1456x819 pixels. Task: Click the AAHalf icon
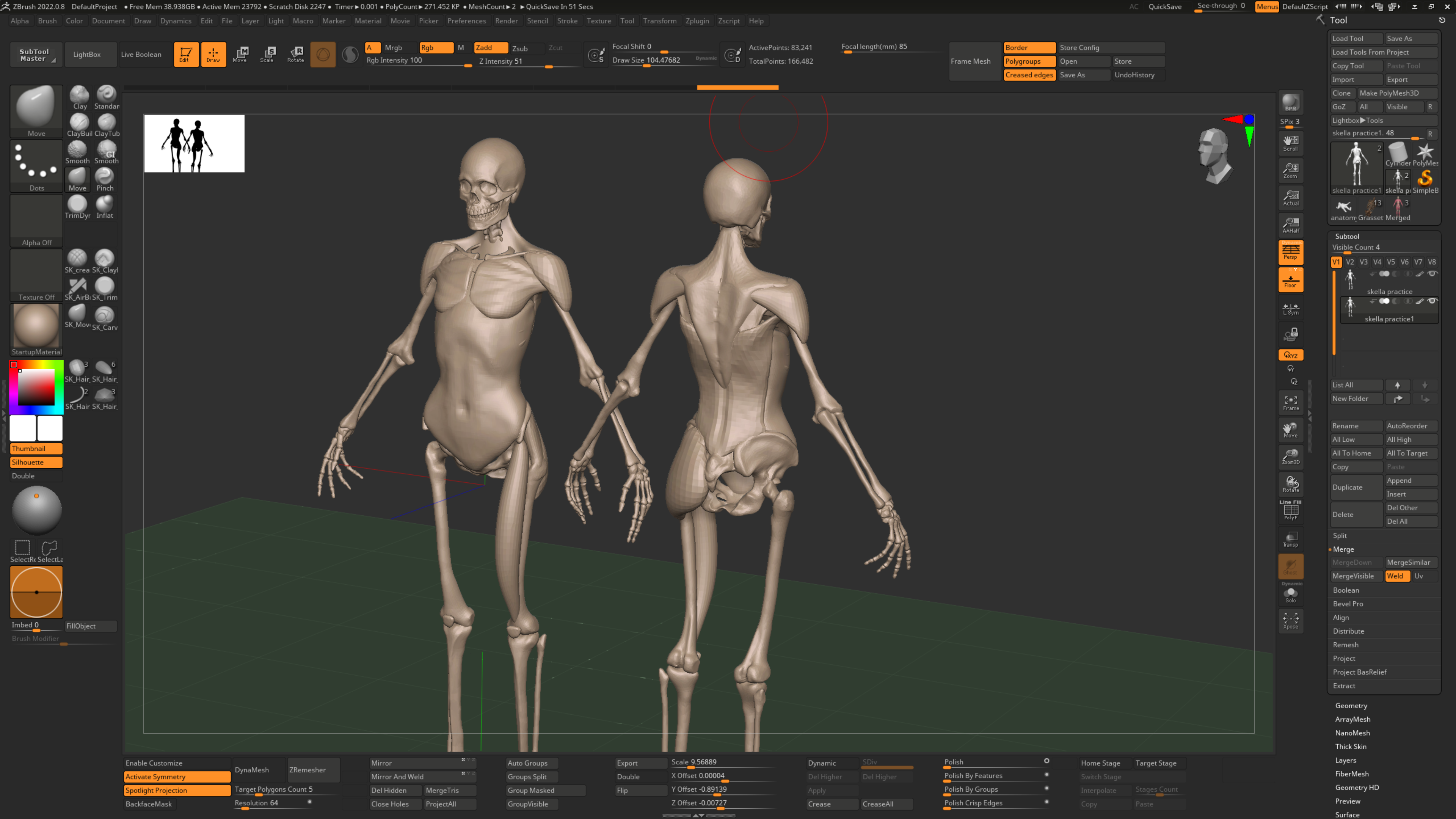[1291, 224]
